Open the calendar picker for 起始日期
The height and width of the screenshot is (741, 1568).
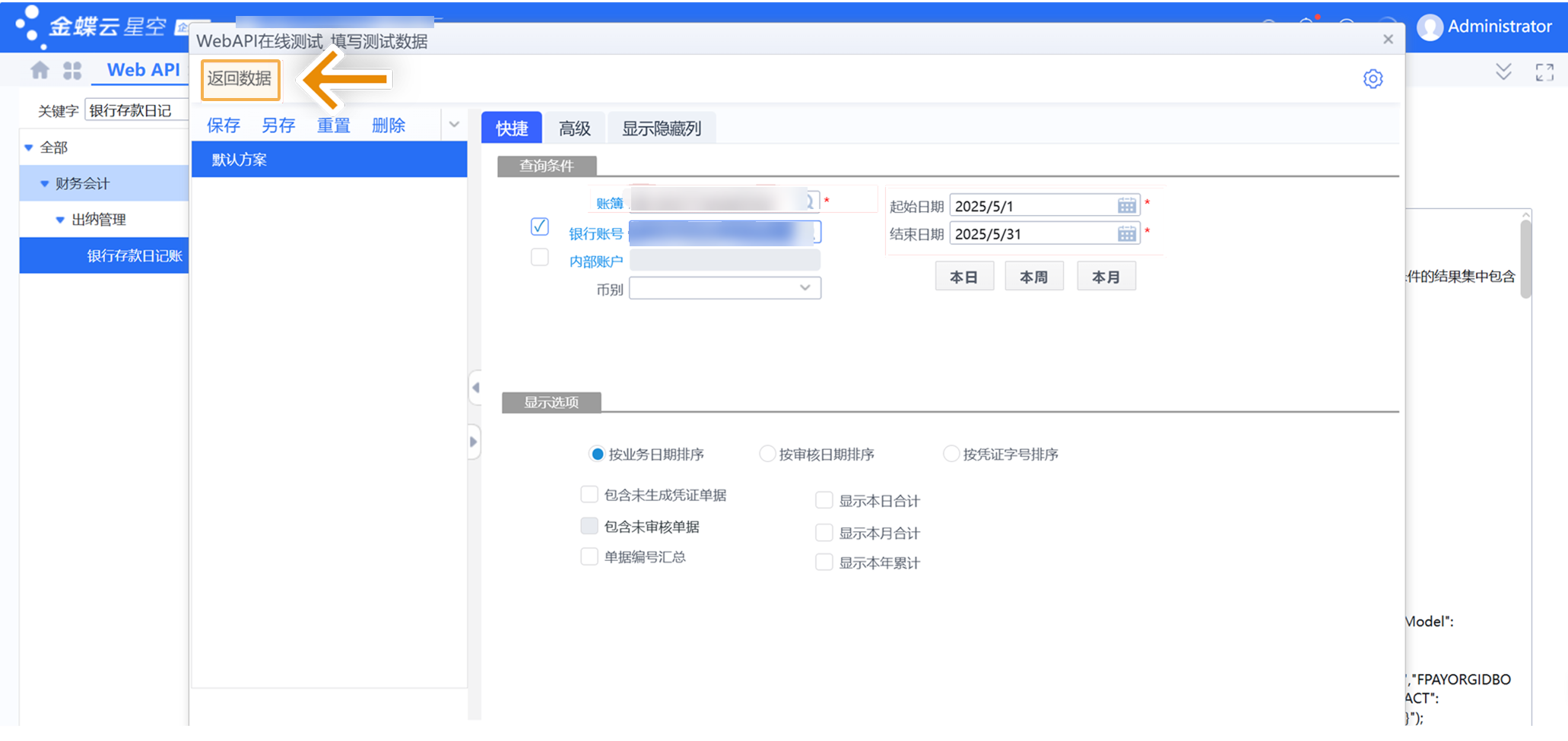point(1127,204)
